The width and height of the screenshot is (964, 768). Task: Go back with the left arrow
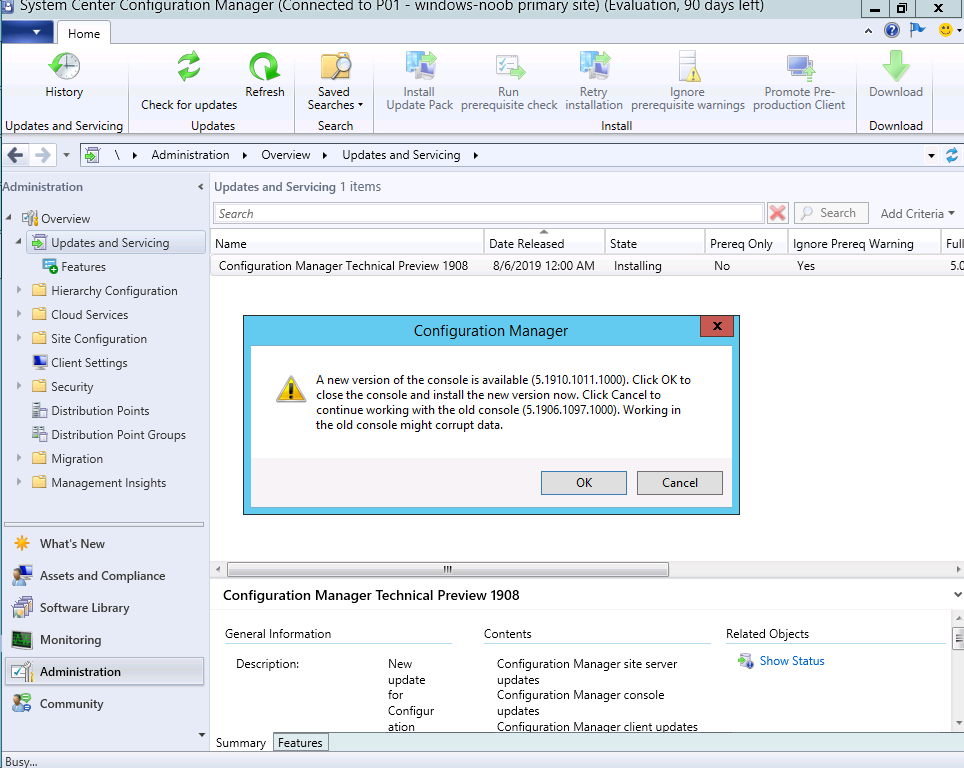point(15,155)
